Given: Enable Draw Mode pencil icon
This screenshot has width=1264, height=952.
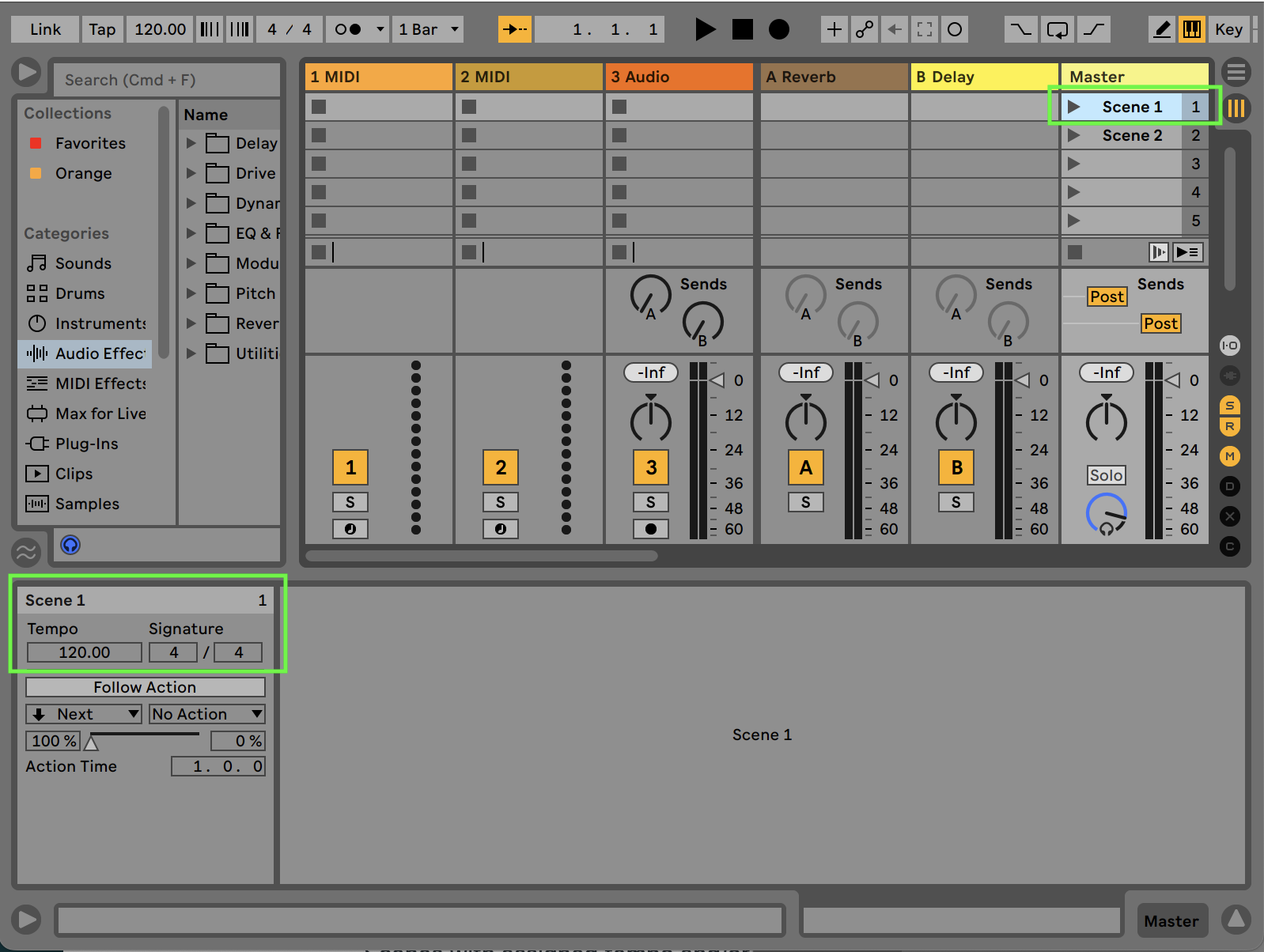Looking at the screenshot, I should (x=1161, y=29).
